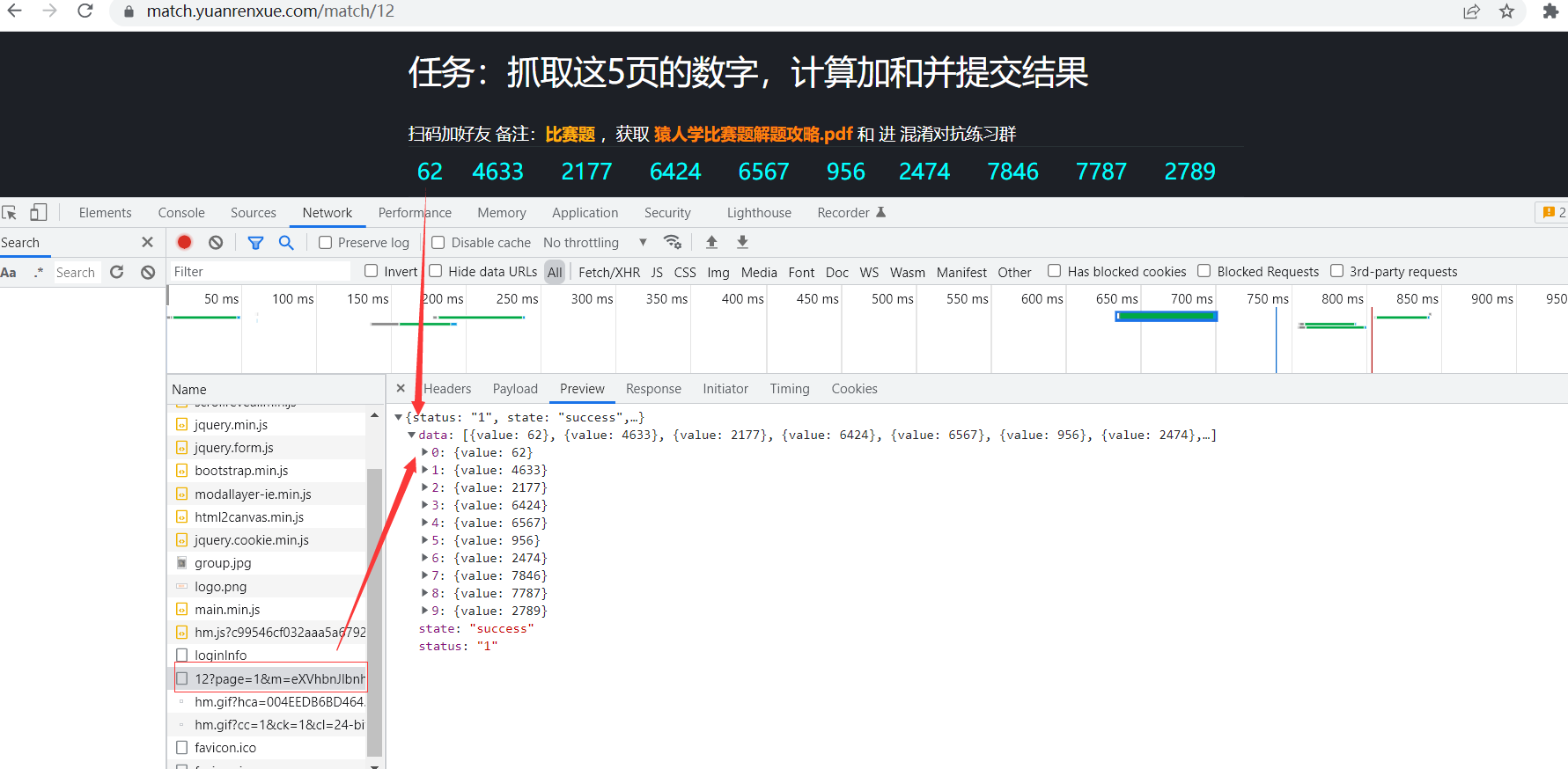Toggle device toolbar icon

click(39, 212)
